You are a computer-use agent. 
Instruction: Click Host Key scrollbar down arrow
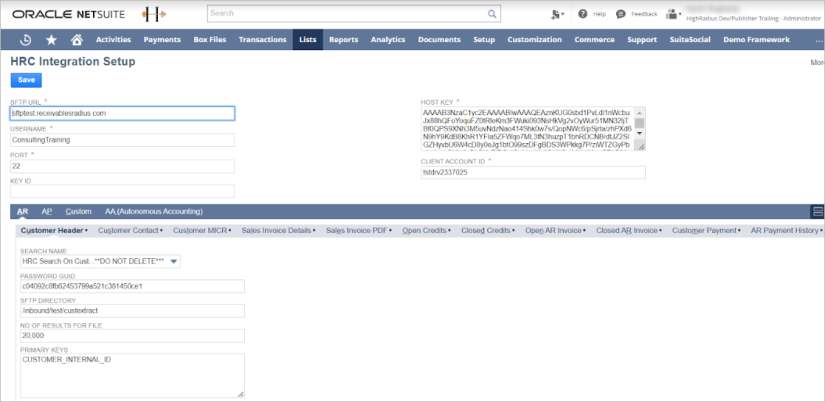pyautogui.click(x=640, y=134)
